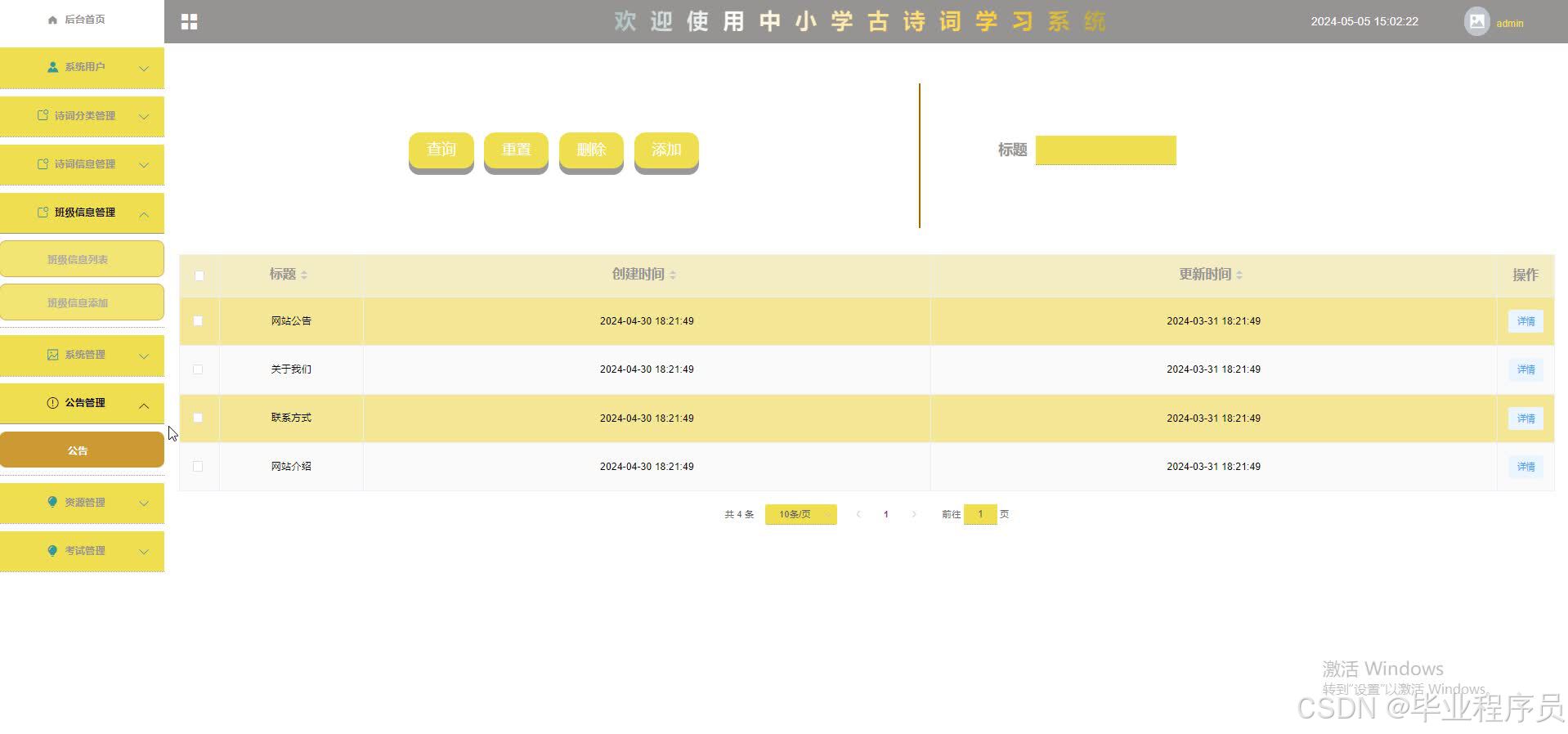This screenshot has height=734, width=1568.
Task: Go to previous page arrow
Action: (x=858, y=514)
